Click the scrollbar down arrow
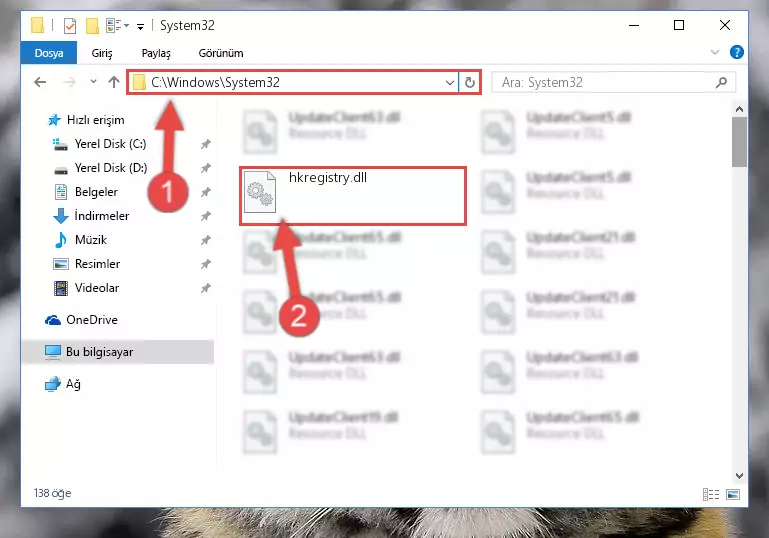769x538 pixels. tap(740, 476)
